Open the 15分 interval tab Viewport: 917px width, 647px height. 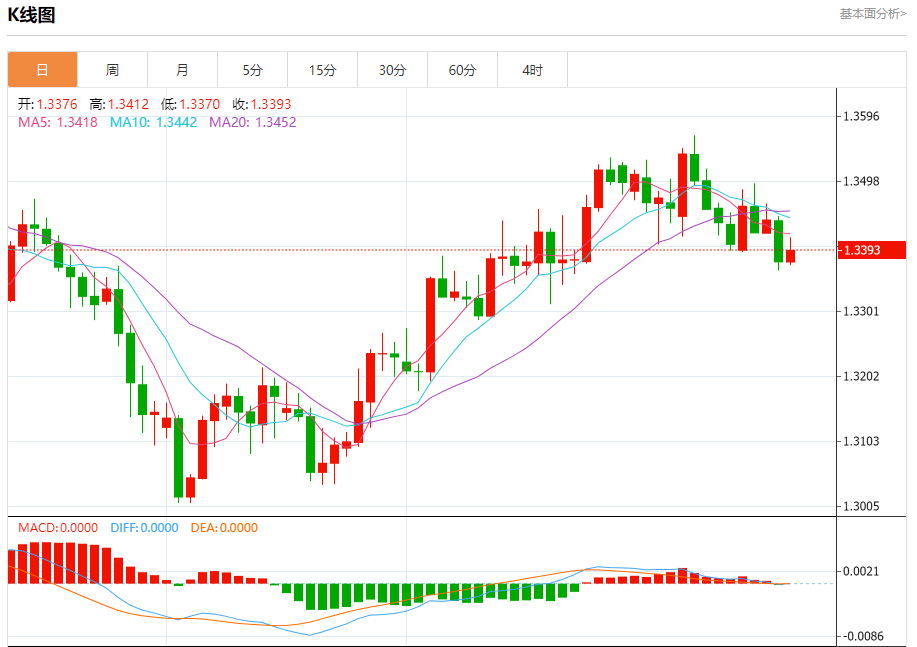coord(322,70)
